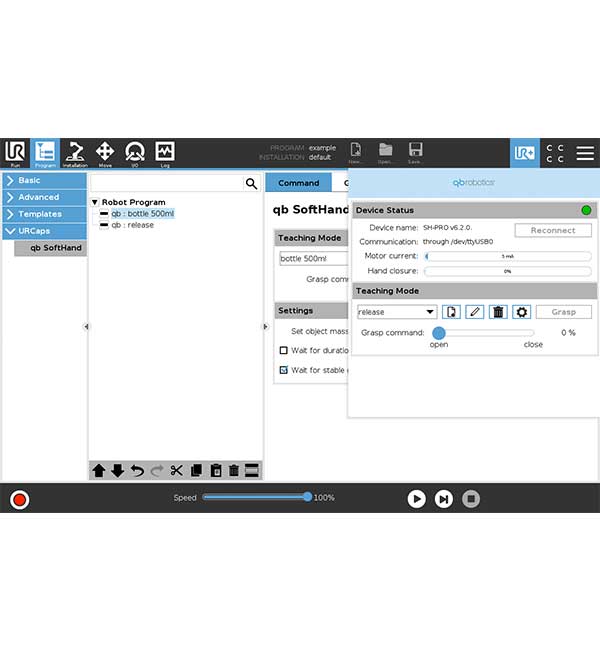Play the robot program

tap(416, 499)
